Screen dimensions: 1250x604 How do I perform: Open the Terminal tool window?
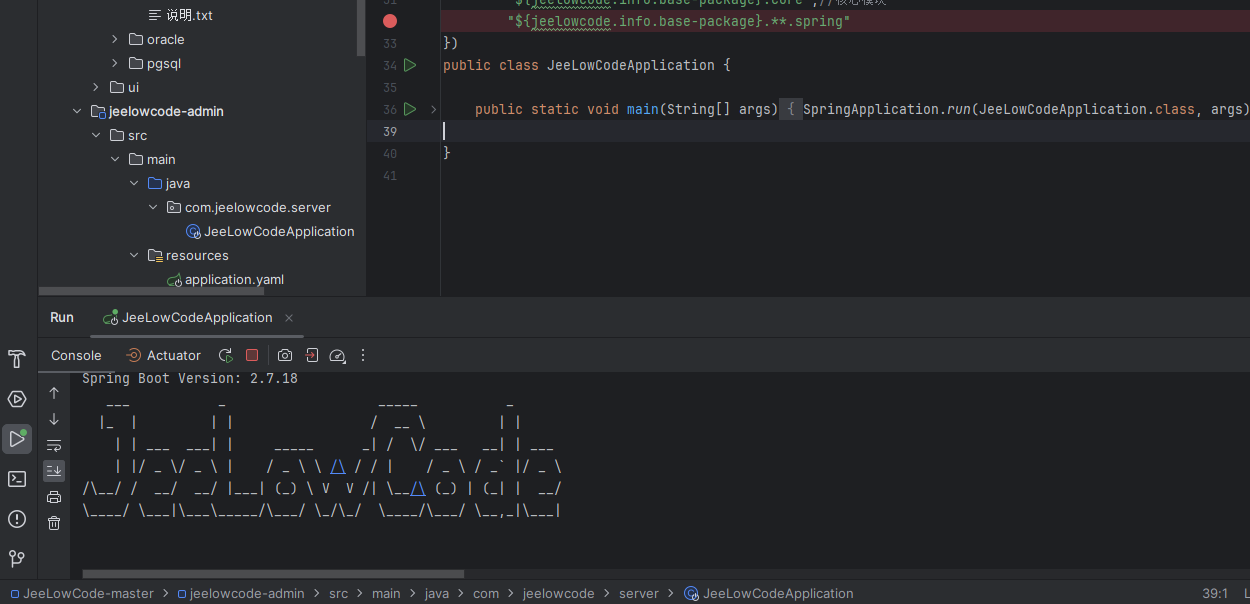pyautogui.click(x=17, y=479)
